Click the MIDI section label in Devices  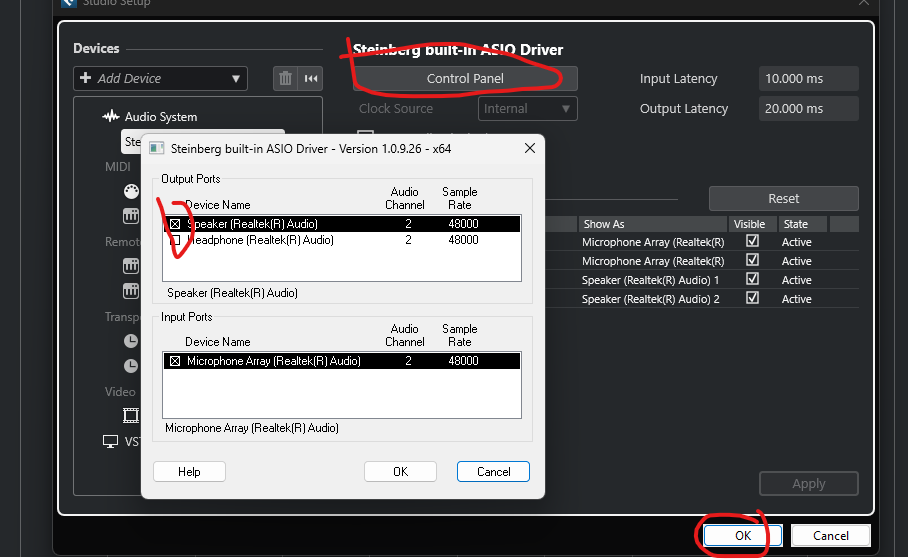click(118, 167)
